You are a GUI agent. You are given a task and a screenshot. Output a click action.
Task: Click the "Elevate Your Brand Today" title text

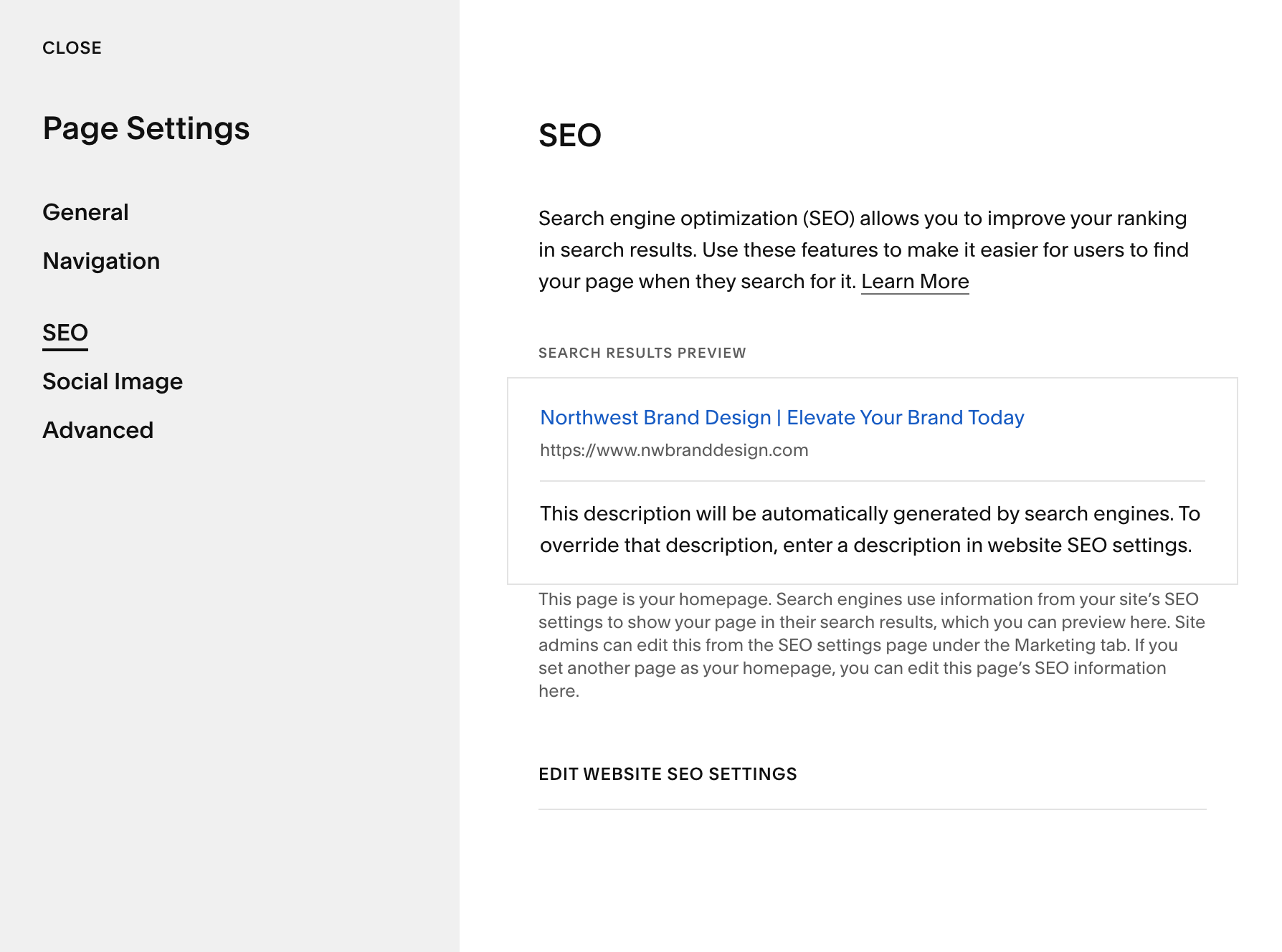coord(906,417)
